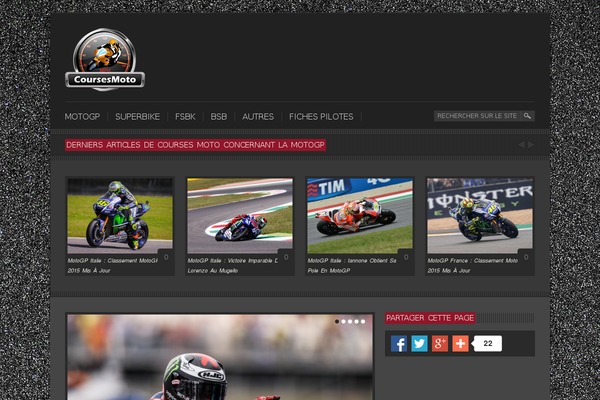Open thumbnail of MotoGP Italie Classement article

tap(120, 216)
